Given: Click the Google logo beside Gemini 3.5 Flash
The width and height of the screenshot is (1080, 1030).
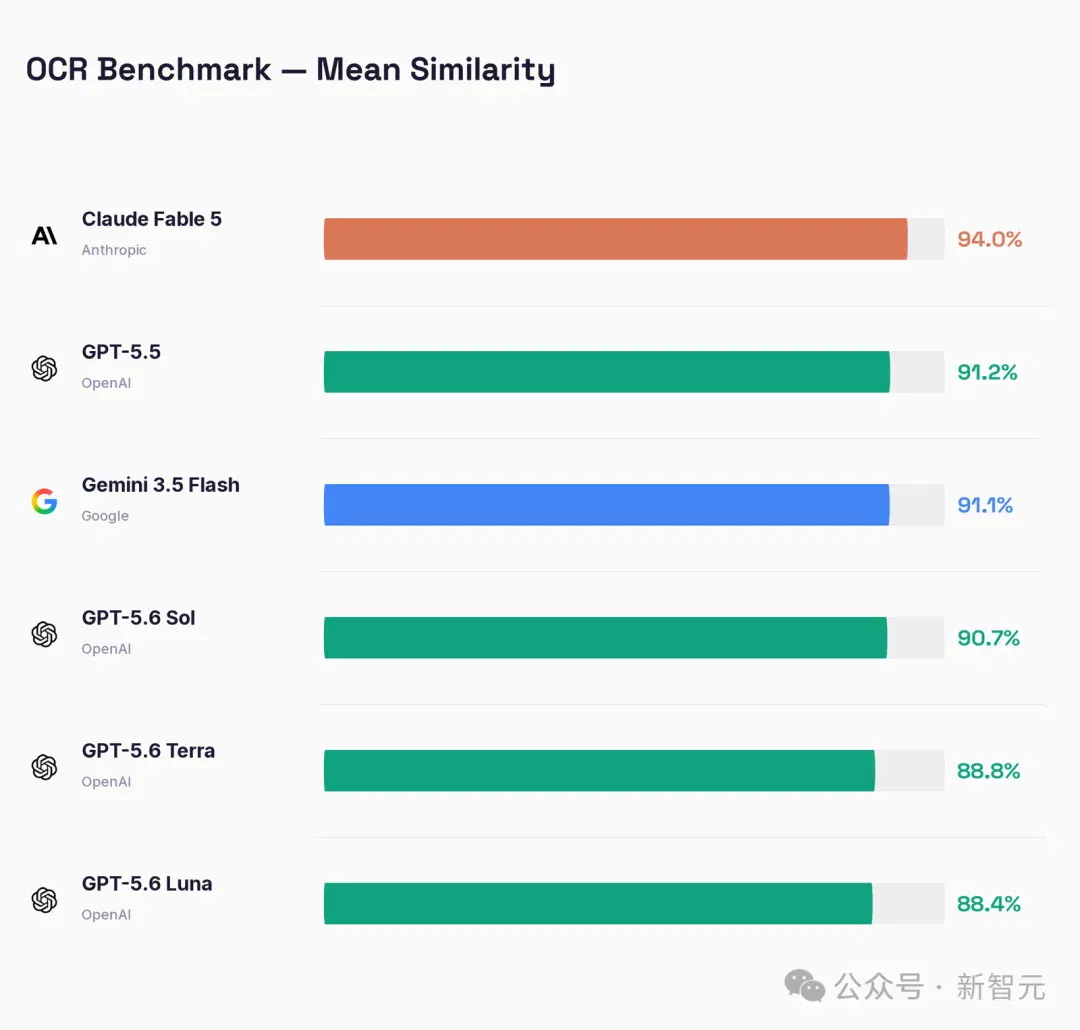Looking at the screenshot, I should click(x=44, y=502).
